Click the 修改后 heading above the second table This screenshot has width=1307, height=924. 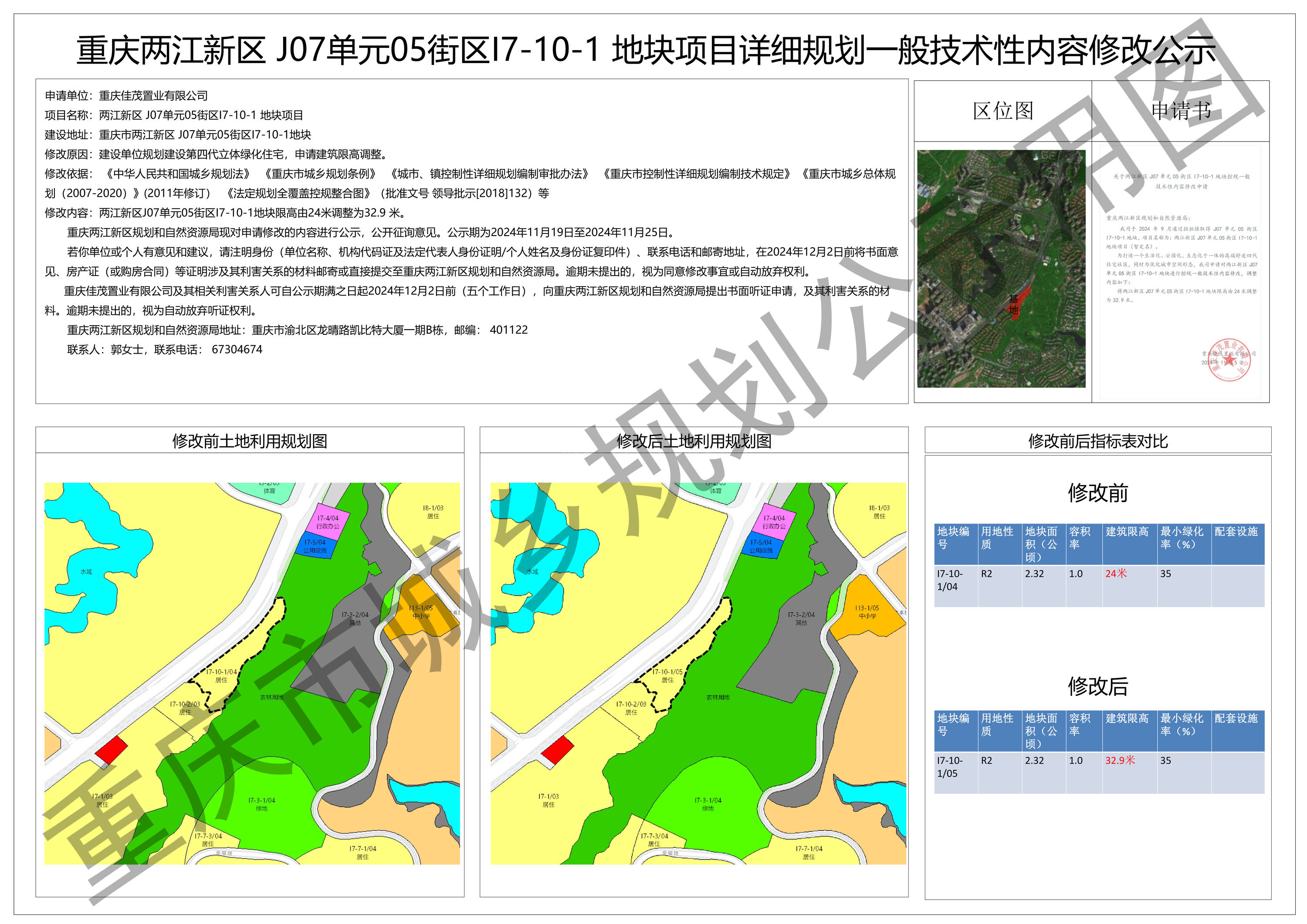click(x=1098, y=686)
